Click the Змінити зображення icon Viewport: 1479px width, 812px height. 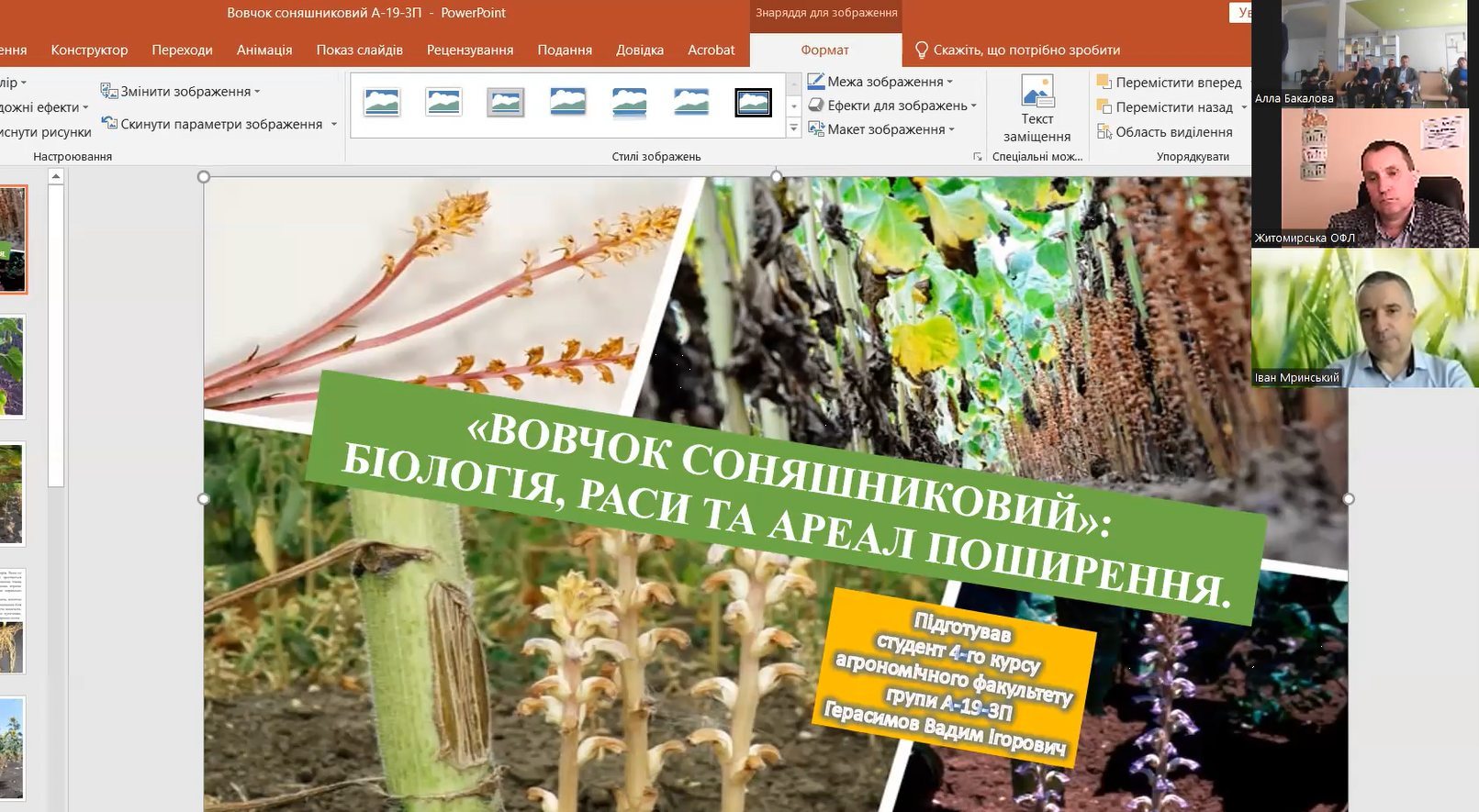pos(108,91)
